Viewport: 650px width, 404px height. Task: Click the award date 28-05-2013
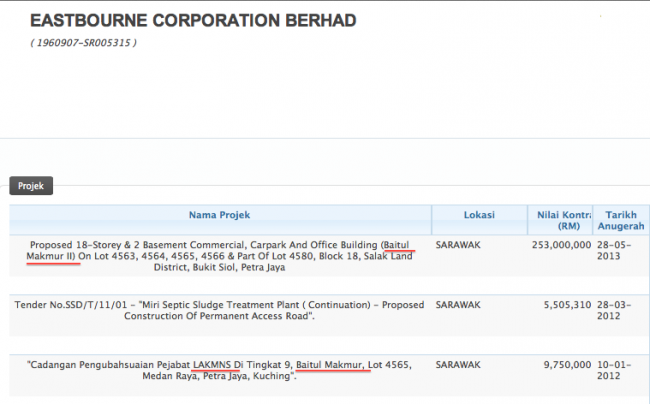pyautogui.click(x=614, y=250)
